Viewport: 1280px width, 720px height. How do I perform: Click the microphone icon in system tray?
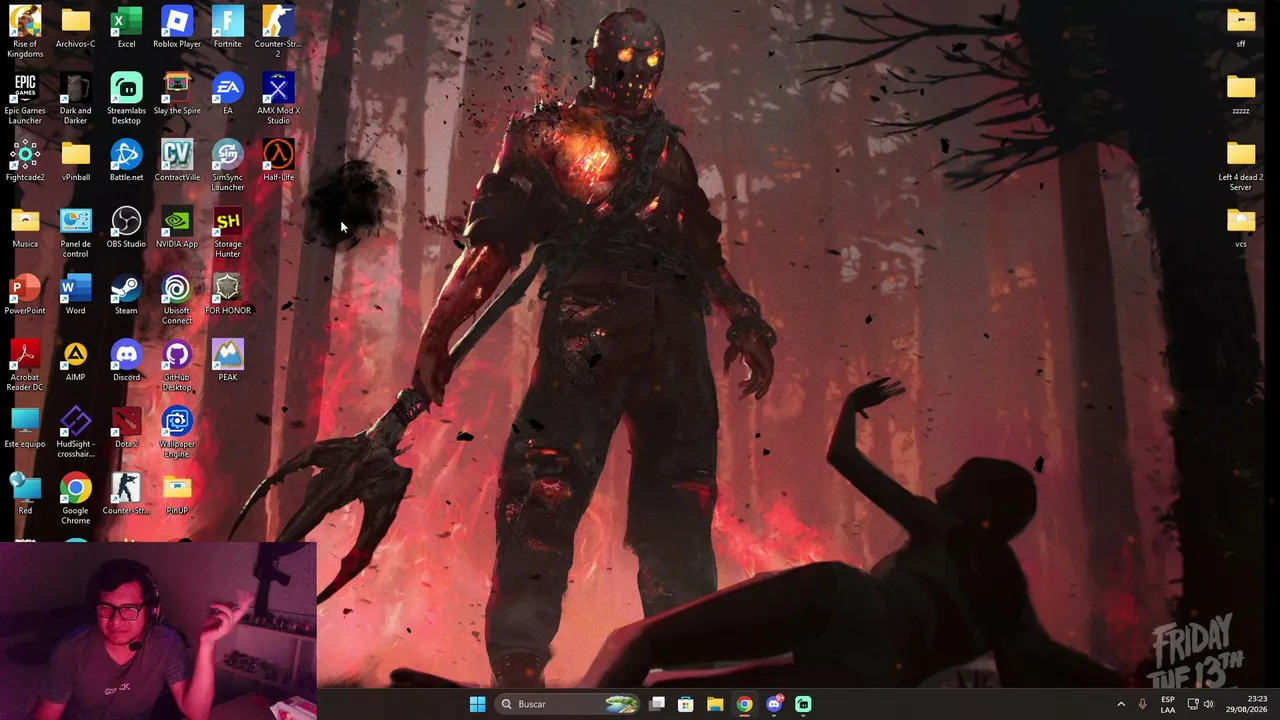[1142, 704]
